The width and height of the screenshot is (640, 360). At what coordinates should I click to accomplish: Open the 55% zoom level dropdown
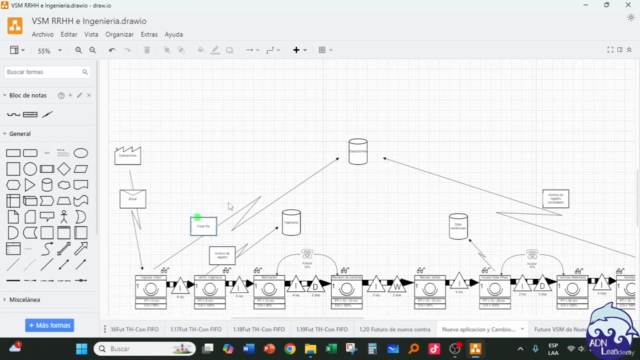[x=49, y=51]
